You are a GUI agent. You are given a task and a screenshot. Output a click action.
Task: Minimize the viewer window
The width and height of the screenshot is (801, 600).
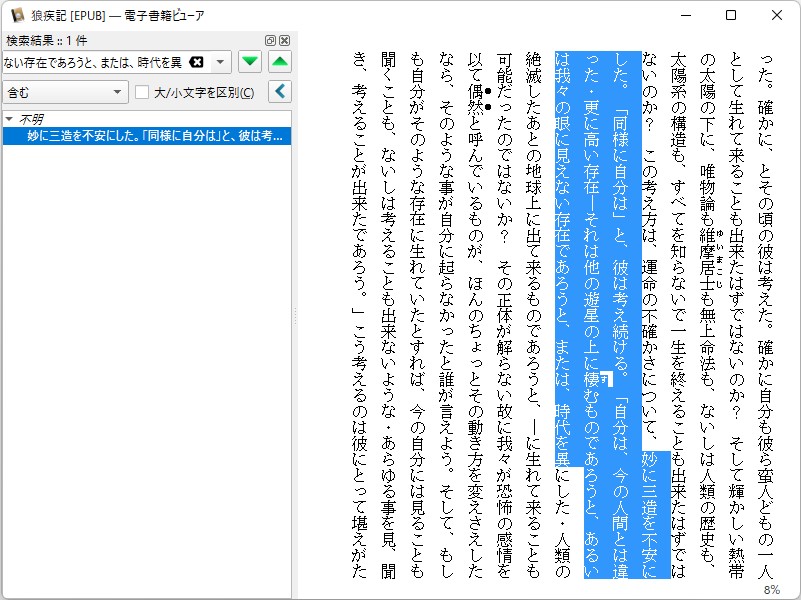click(685, 15)
